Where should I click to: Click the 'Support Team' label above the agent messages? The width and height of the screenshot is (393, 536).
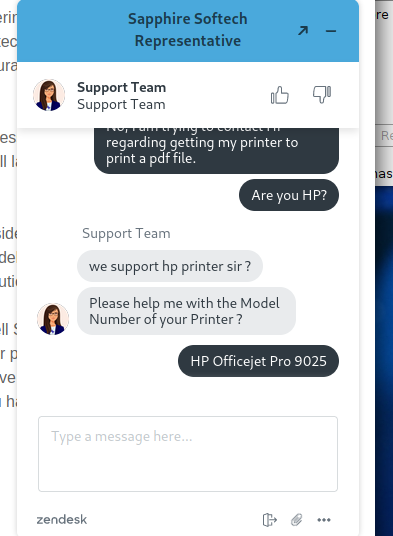[126, 233]
